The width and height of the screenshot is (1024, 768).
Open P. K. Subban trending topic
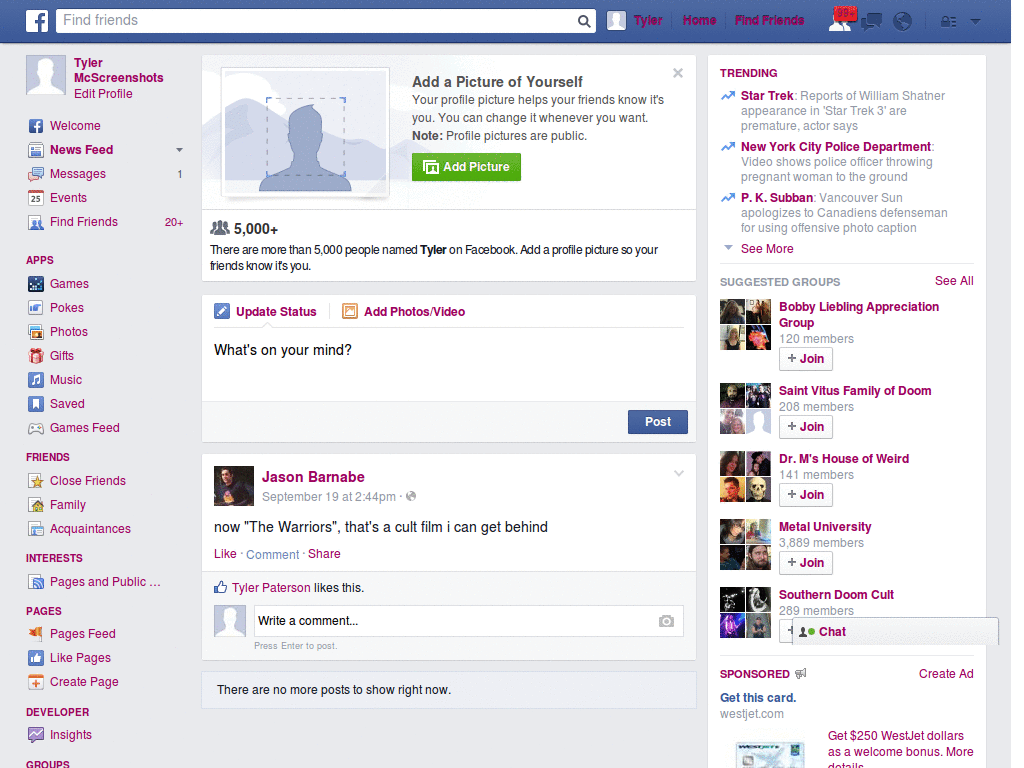click(776, 198)
